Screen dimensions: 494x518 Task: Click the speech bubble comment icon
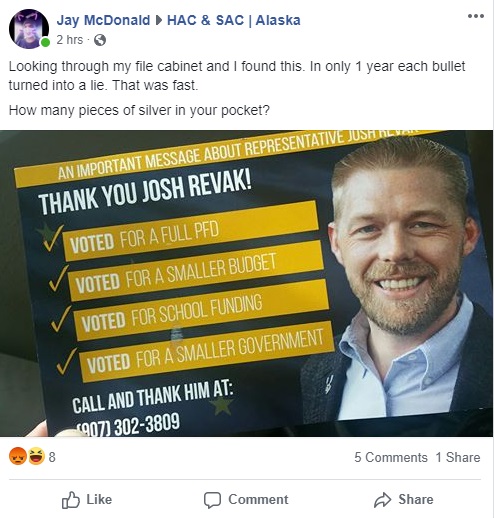[212, 500]
